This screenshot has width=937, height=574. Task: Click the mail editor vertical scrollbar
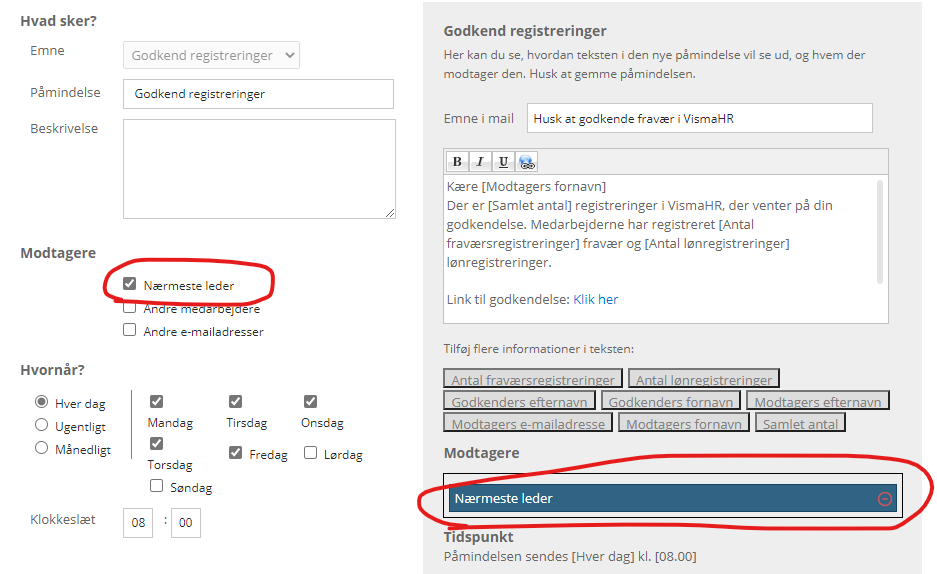pos(880,232)
